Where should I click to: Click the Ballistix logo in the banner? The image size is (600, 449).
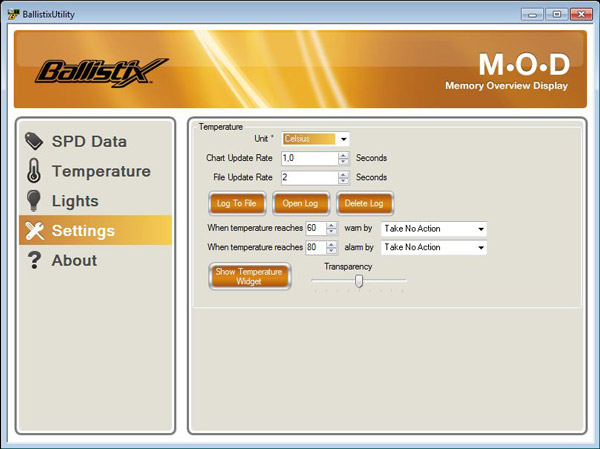(102, 72)
